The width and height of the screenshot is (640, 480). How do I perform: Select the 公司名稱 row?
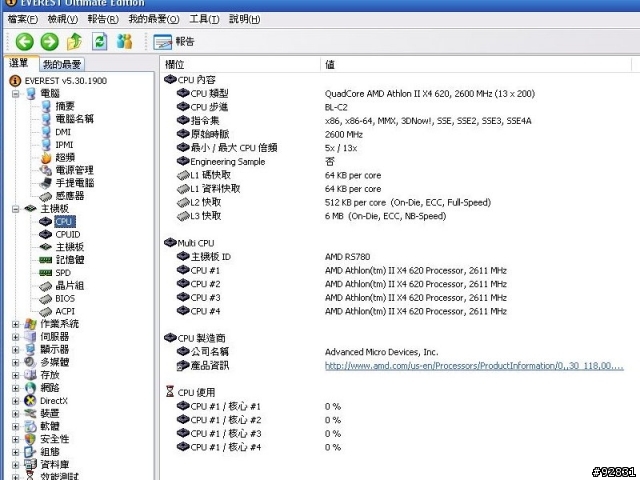[x=307, y=352]
